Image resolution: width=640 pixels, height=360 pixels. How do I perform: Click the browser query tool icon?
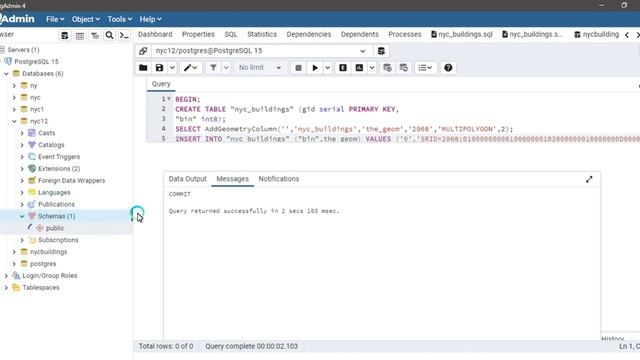64,36
